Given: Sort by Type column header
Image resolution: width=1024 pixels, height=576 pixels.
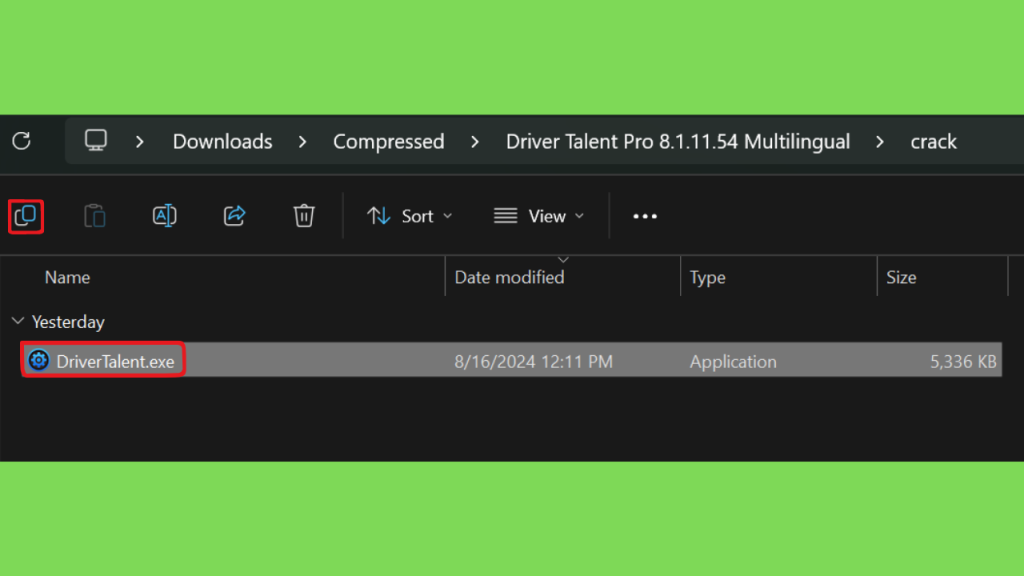Looking at the screenshot, I should point(707,278).
